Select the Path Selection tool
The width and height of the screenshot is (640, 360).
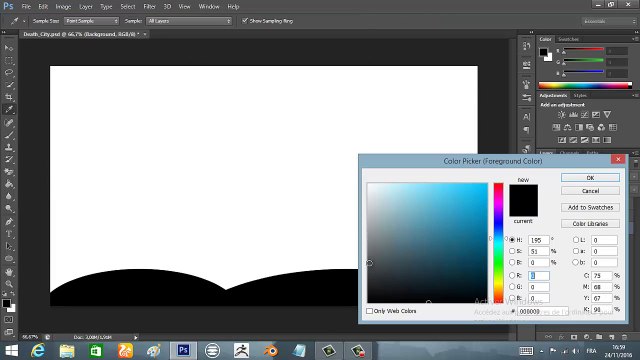click(x=9, y=246)
